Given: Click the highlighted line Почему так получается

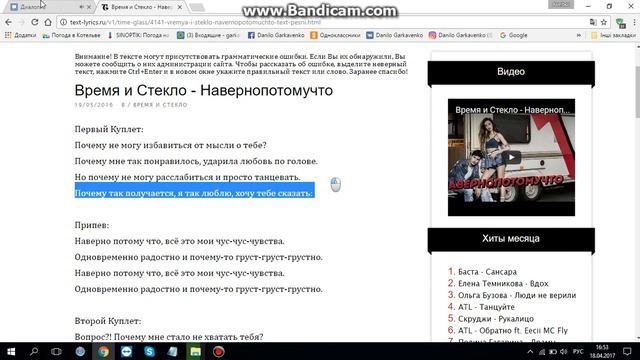Looking at the screenshot, I should 194,193.
